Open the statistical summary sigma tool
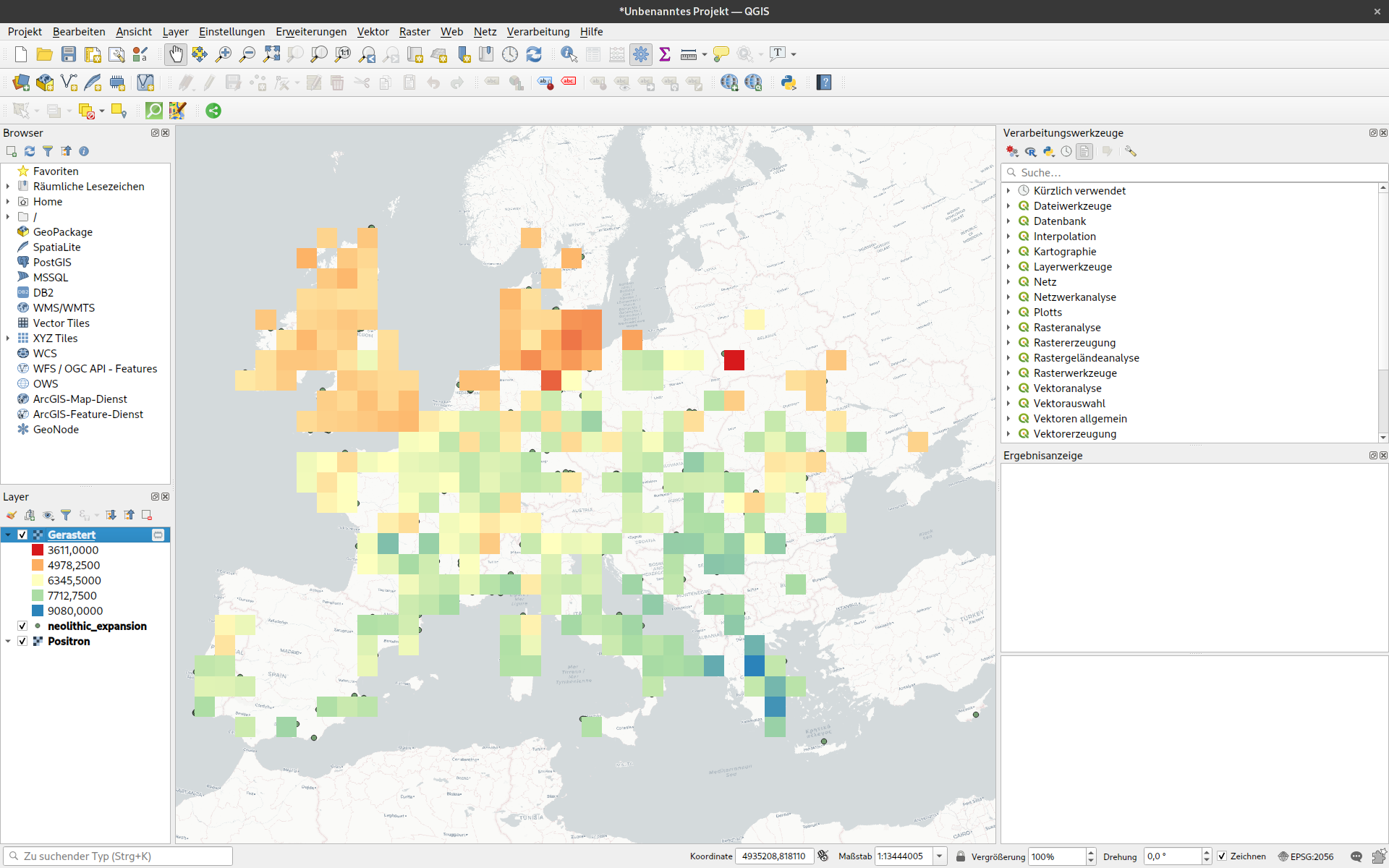The image size is (1389, 868). pyautogui.click(x=665, y=54)
